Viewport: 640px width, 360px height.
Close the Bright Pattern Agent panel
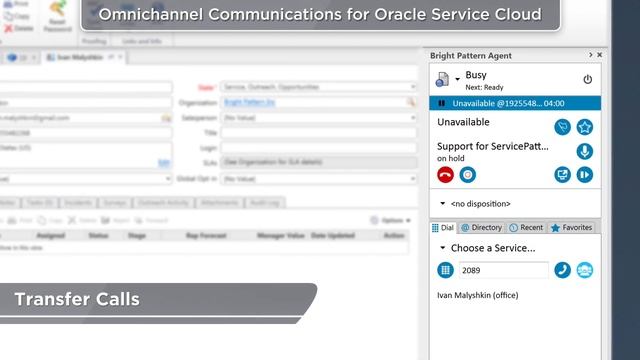(x=600, y=55)
